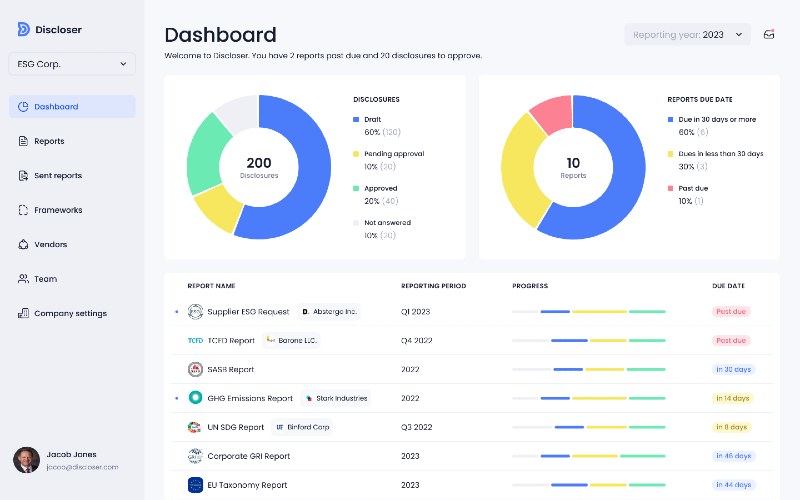Click Past due badge for Supplier ESG Request
The width and height of the screenshot is (800, 500).
(x=731, y=312)
